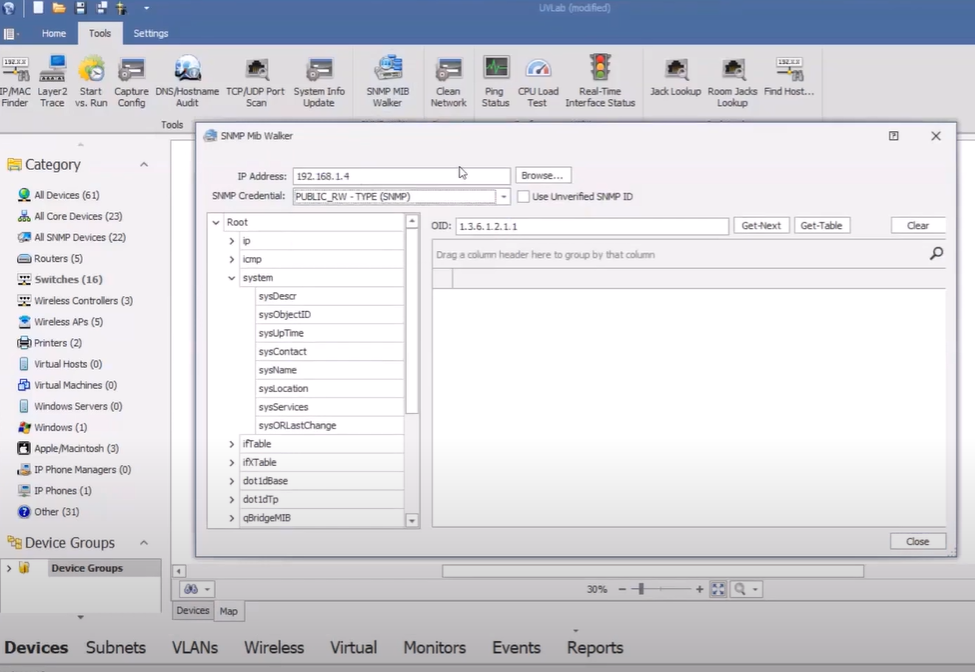Open Real-Time Interface Status tool
The image size is (975, 672).
click(600, 81)
